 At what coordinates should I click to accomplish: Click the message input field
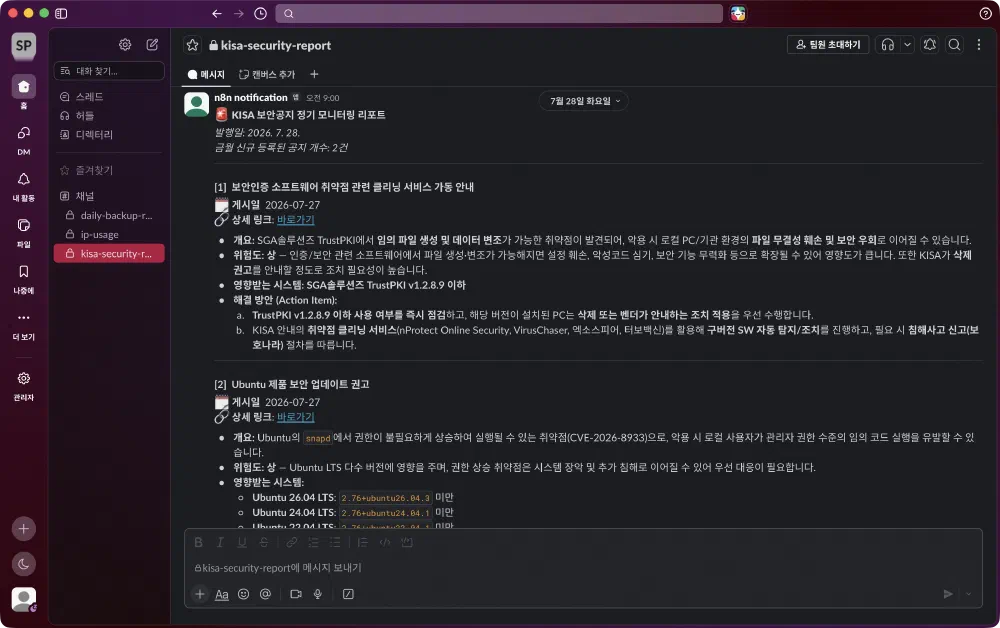(x=583, y=567)
